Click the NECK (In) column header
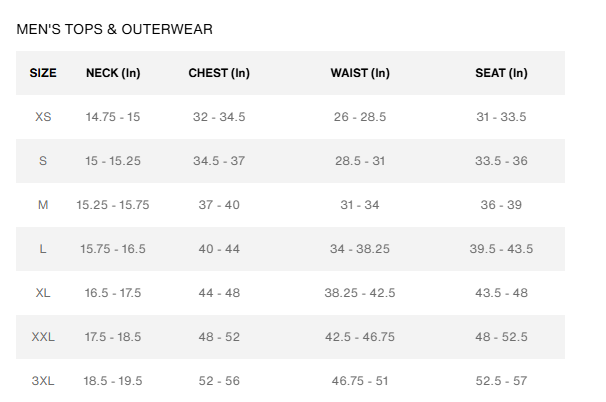 pyautogui.click(x=113, y=73)
